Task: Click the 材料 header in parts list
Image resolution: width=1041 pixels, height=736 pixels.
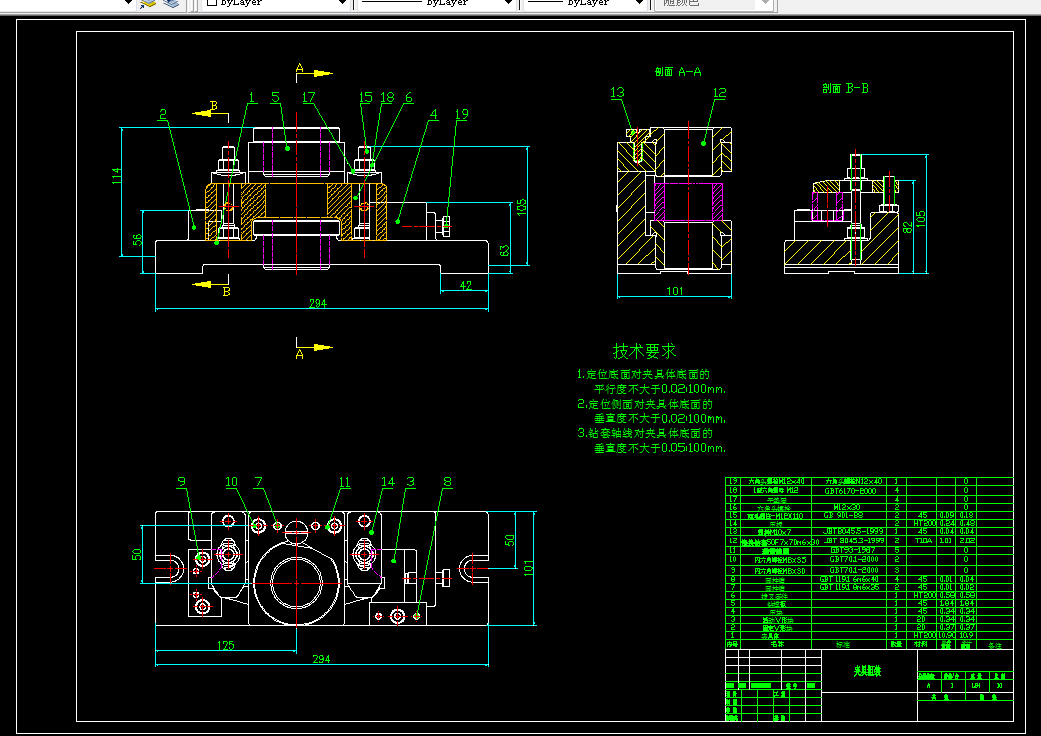Action: (x=920, y=644)
